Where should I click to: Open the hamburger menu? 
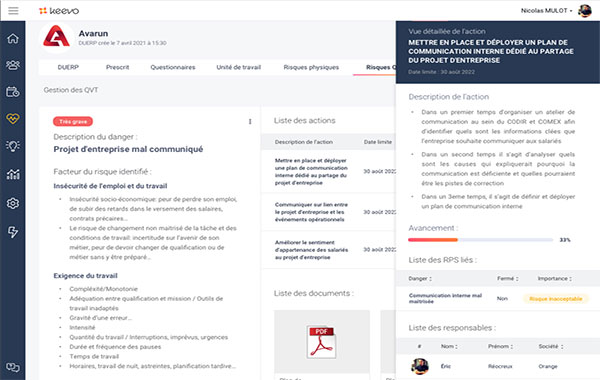pyautogui.click(x=13, y=10)
